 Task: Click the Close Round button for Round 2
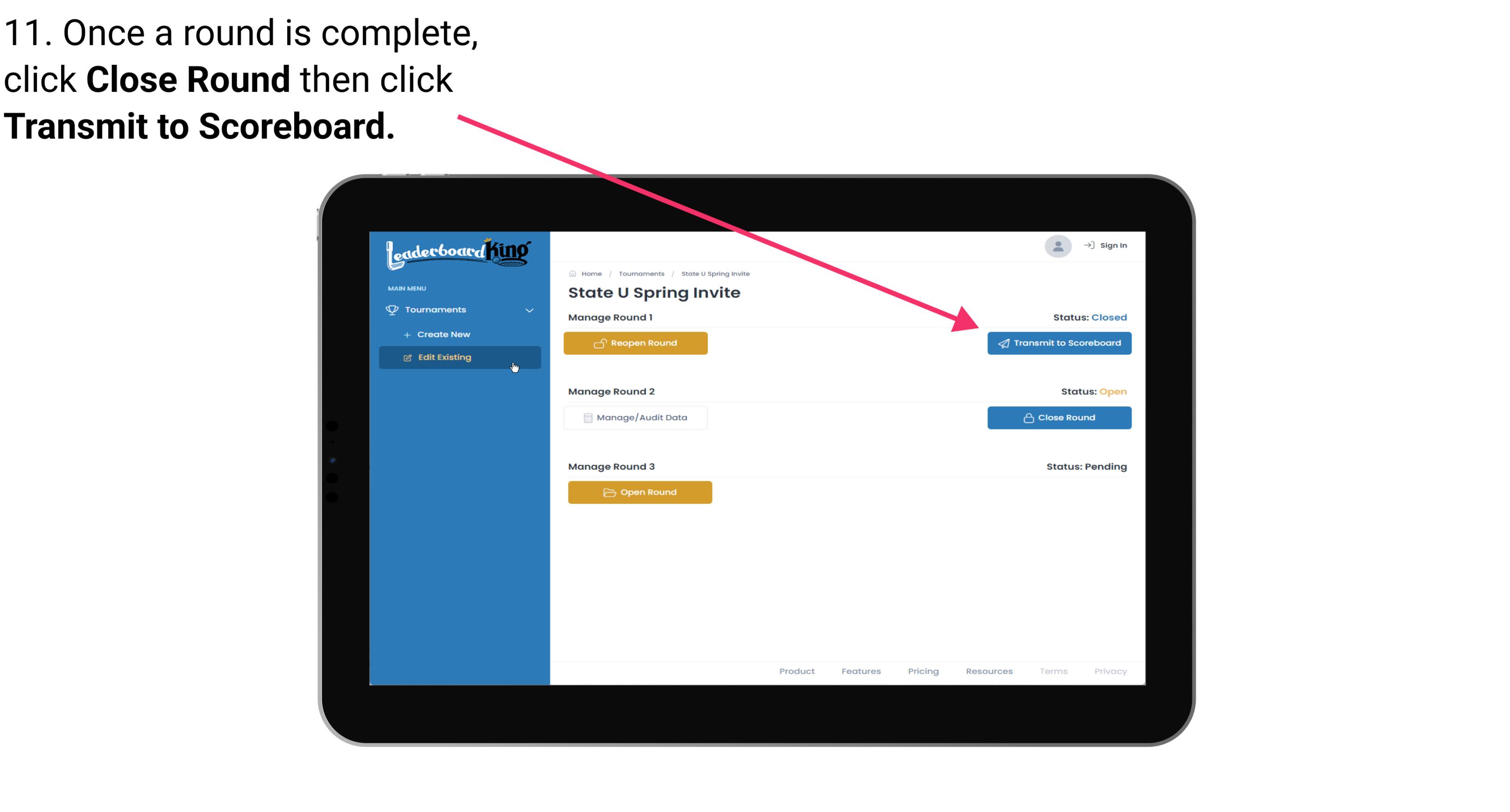[1058, 417]
